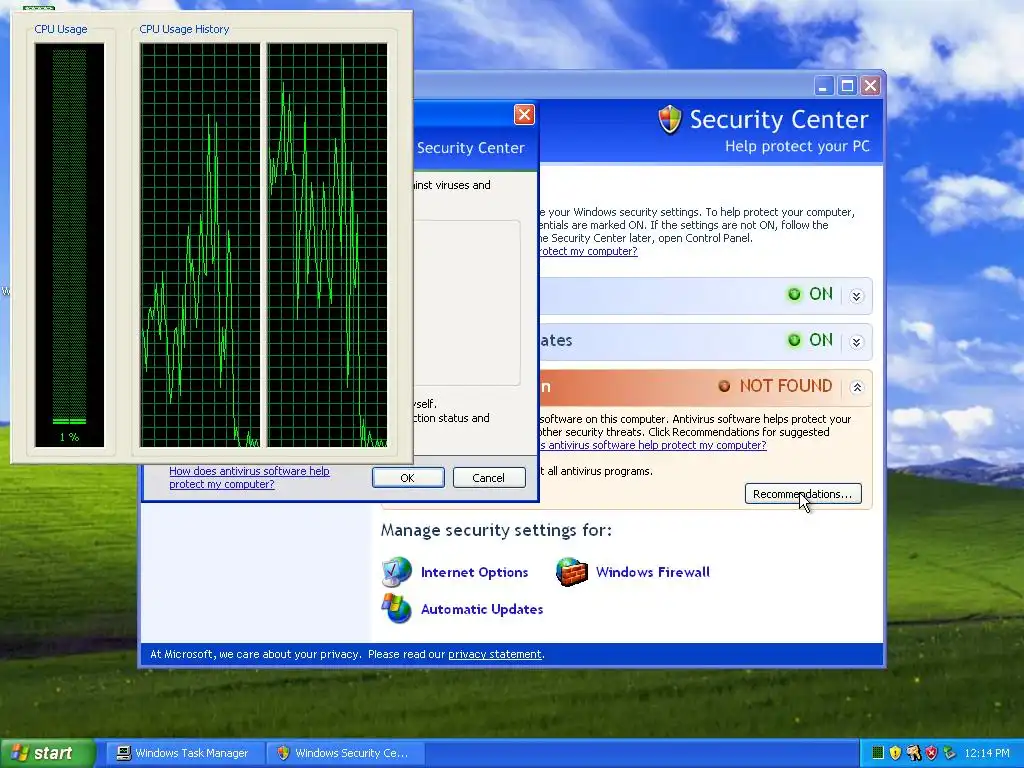Switch to Windows Security Center taskbar button
The height and width of the screenshot is (768, 1024).
(346, 753)
